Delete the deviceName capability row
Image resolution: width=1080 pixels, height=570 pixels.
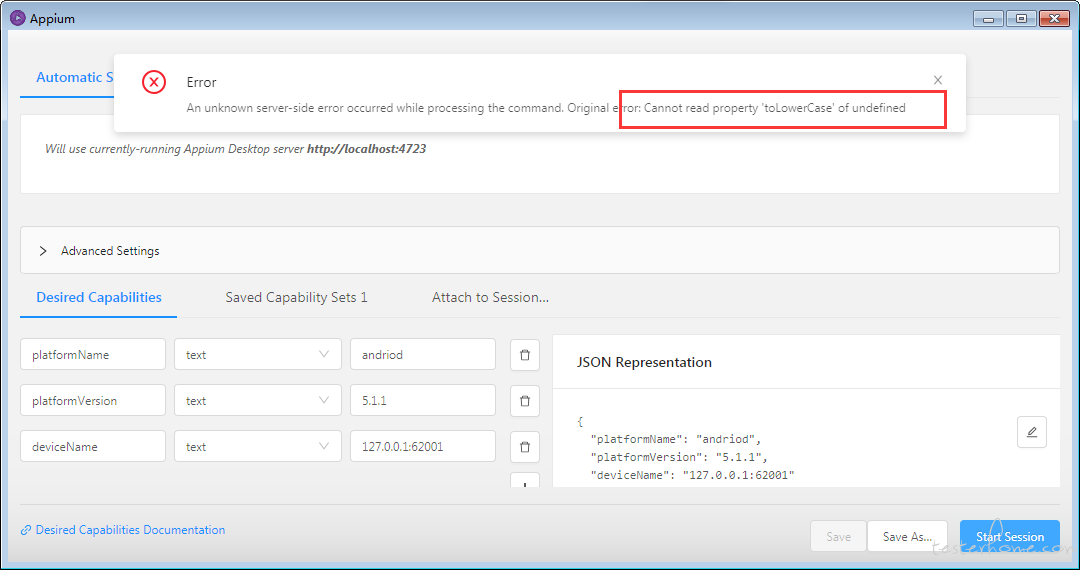[525, 447]
